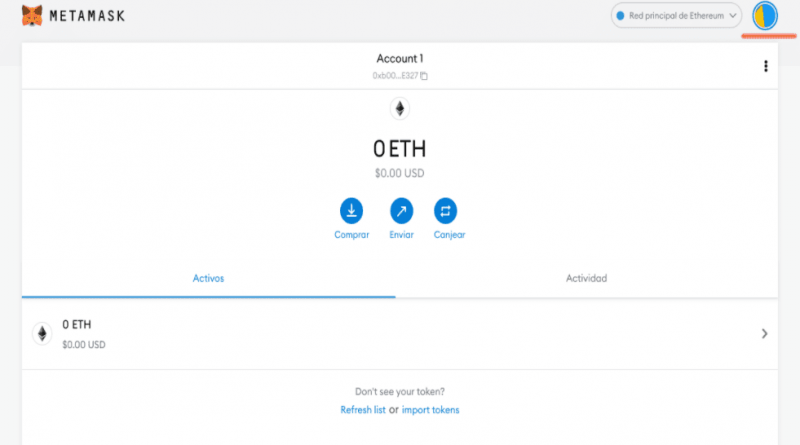The height and width of the screenshot is (445, 800).
Task: Click the Comprar download-arrow icon
Action: 351,211
